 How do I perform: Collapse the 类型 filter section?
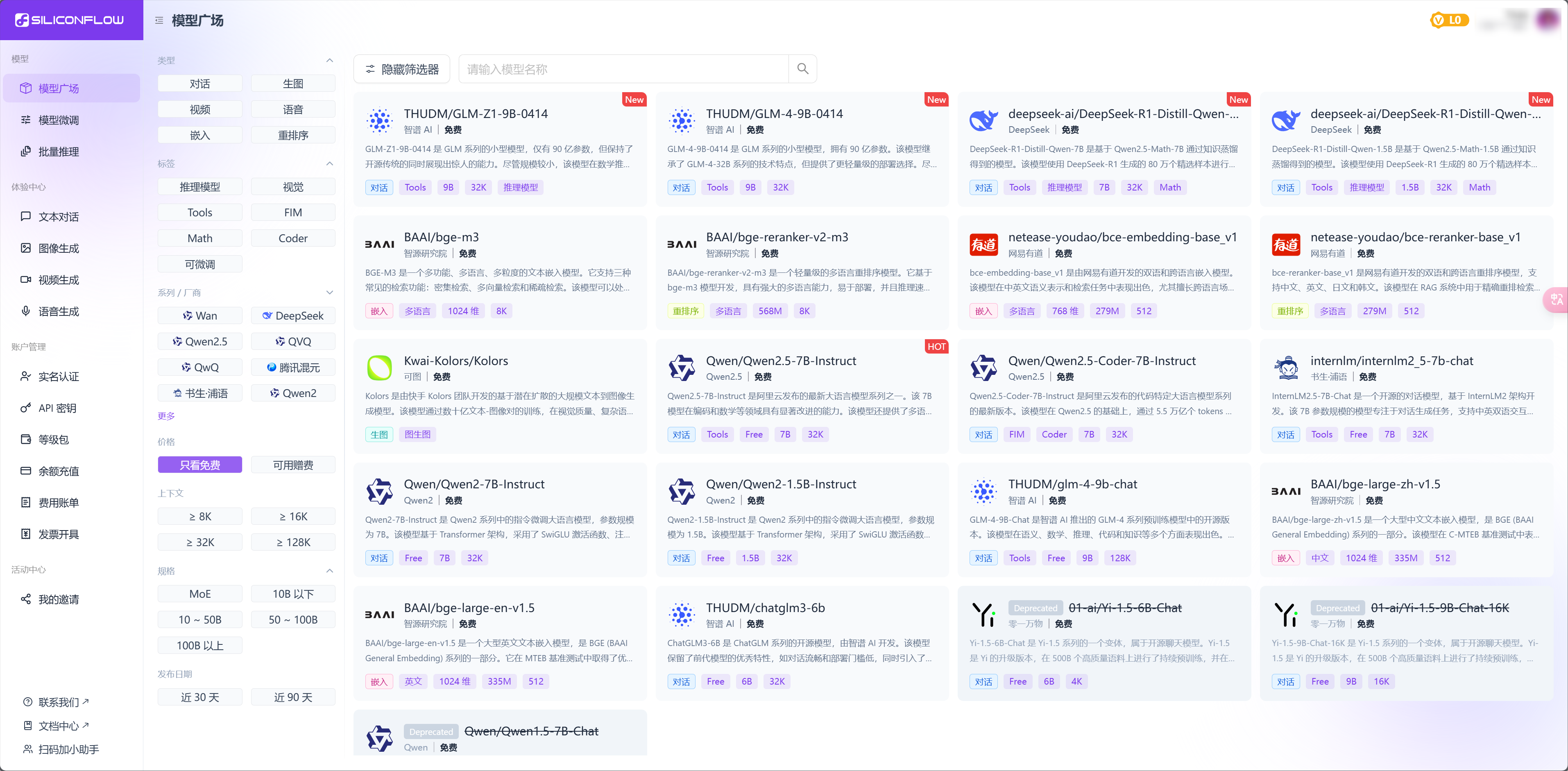click(329, 60)
